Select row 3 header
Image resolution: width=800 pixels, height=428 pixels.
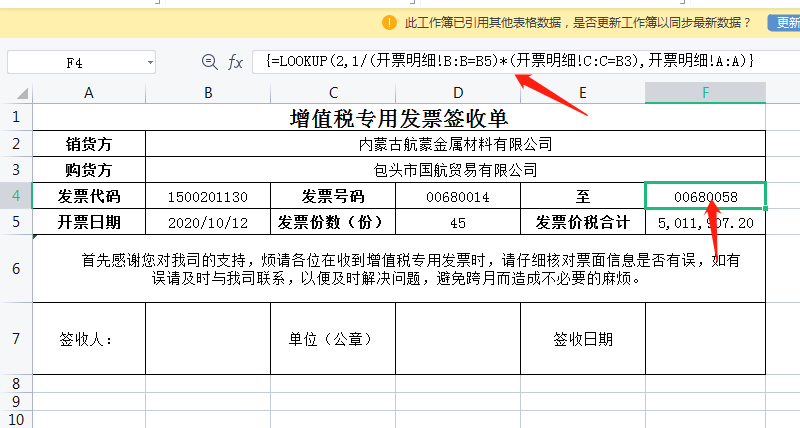[x=16, y=169]
